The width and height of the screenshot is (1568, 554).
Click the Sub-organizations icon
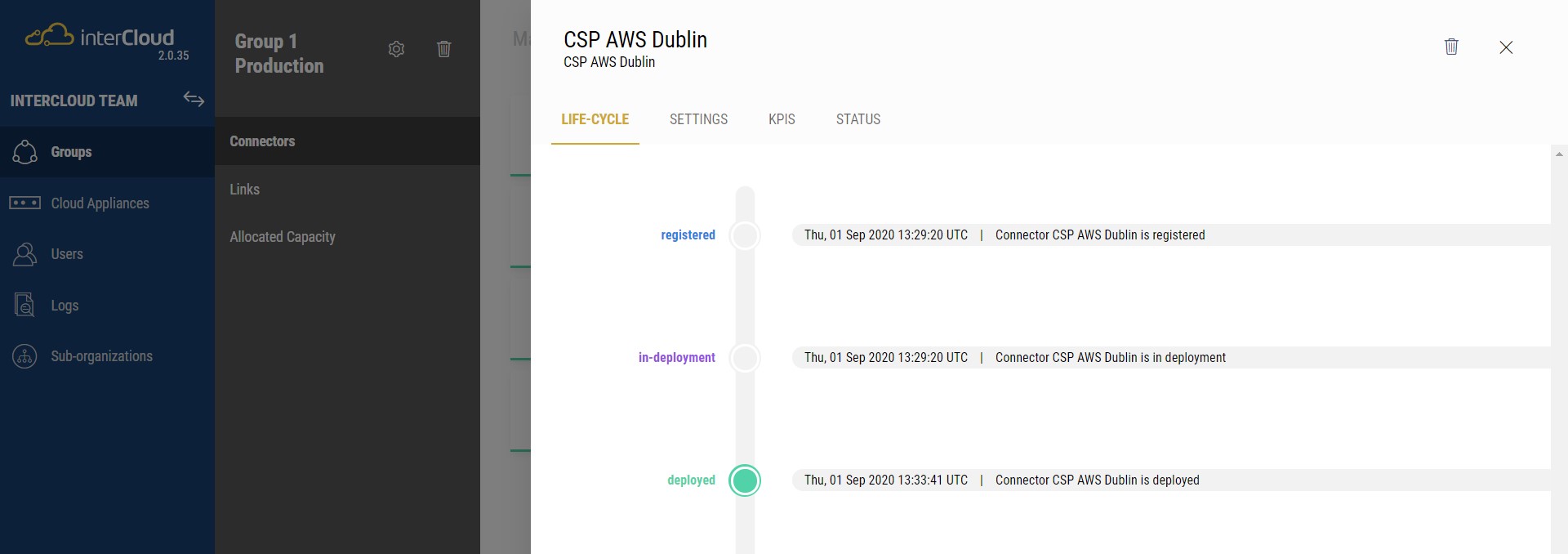[24, 356]
